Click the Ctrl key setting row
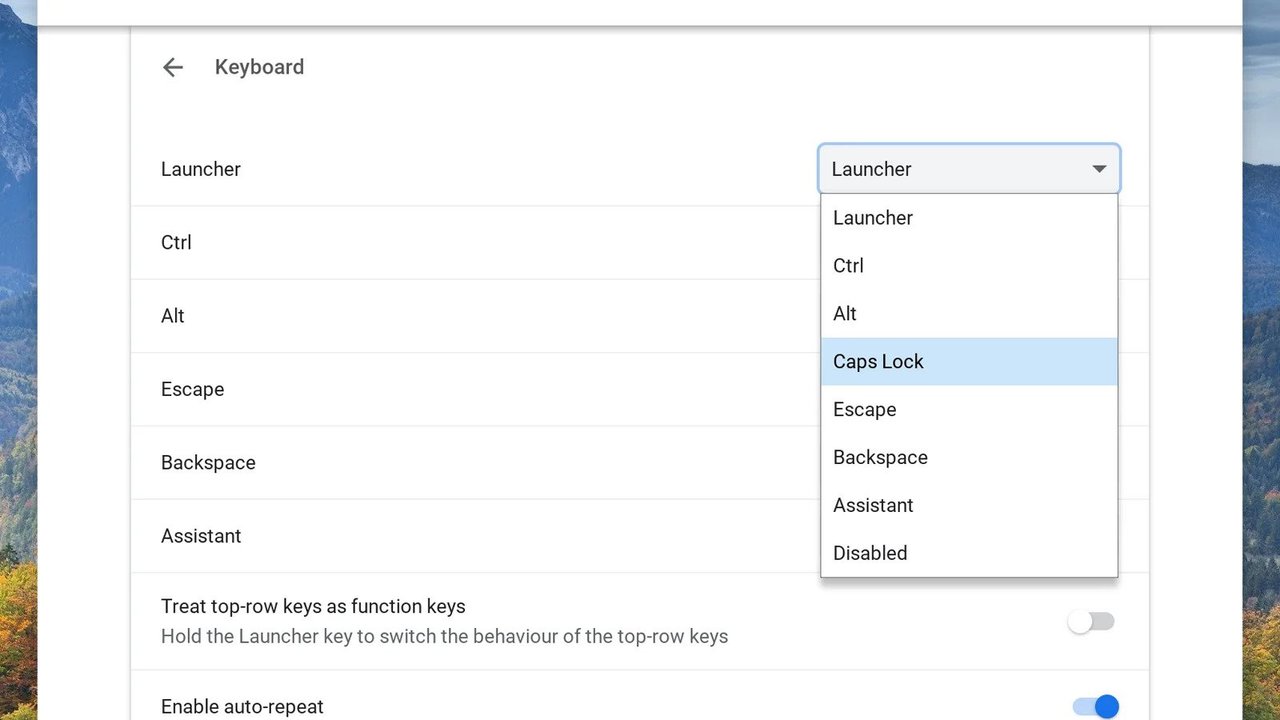Image resolution: width=1280 pixels, height=720 pixels. (476, 243)
